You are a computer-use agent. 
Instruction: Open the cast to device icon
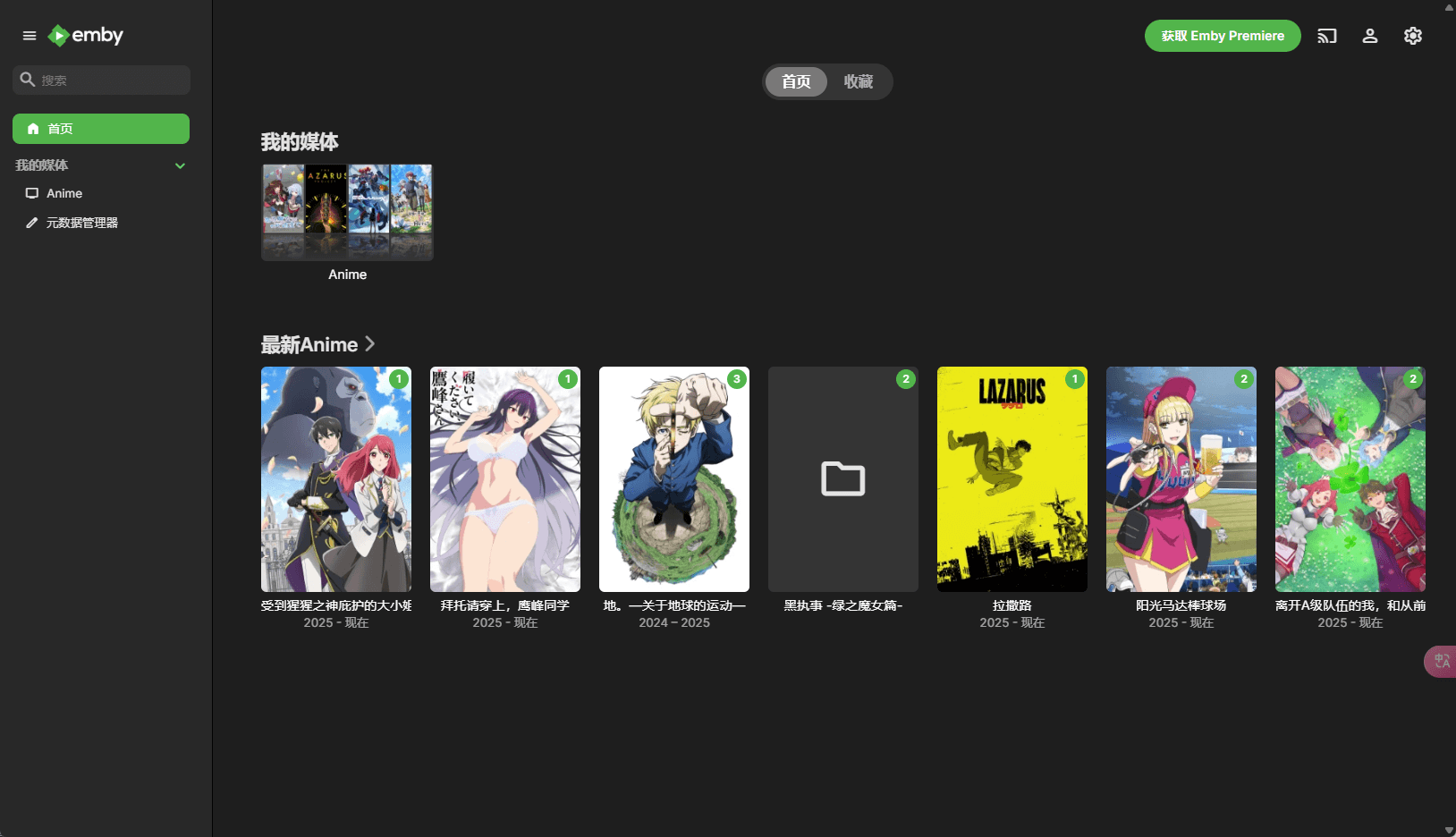[1326, 36]
